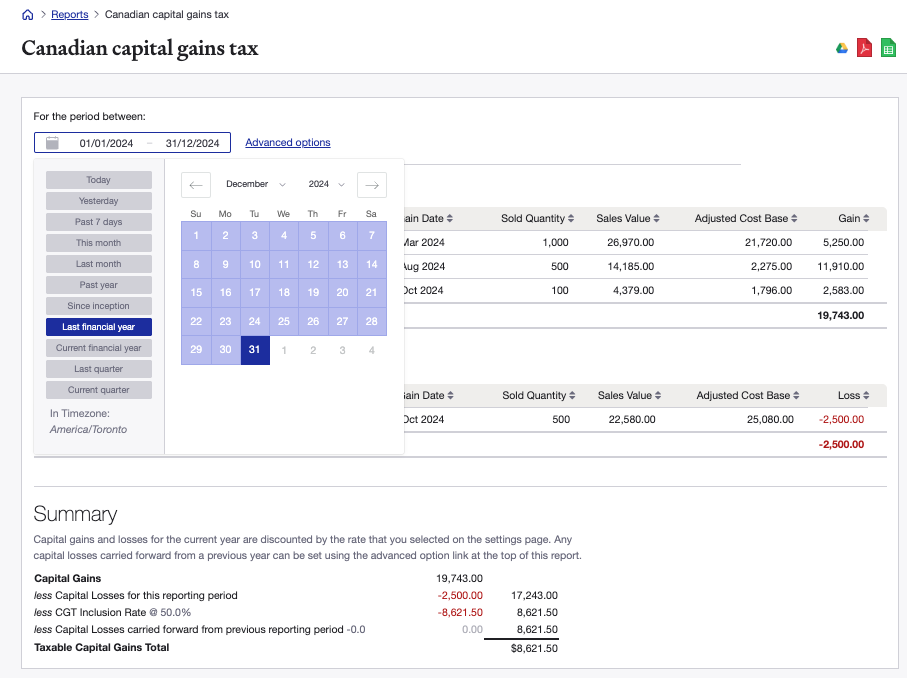
Task: Open the 2024 year dropdown
Action: point(326,184)
